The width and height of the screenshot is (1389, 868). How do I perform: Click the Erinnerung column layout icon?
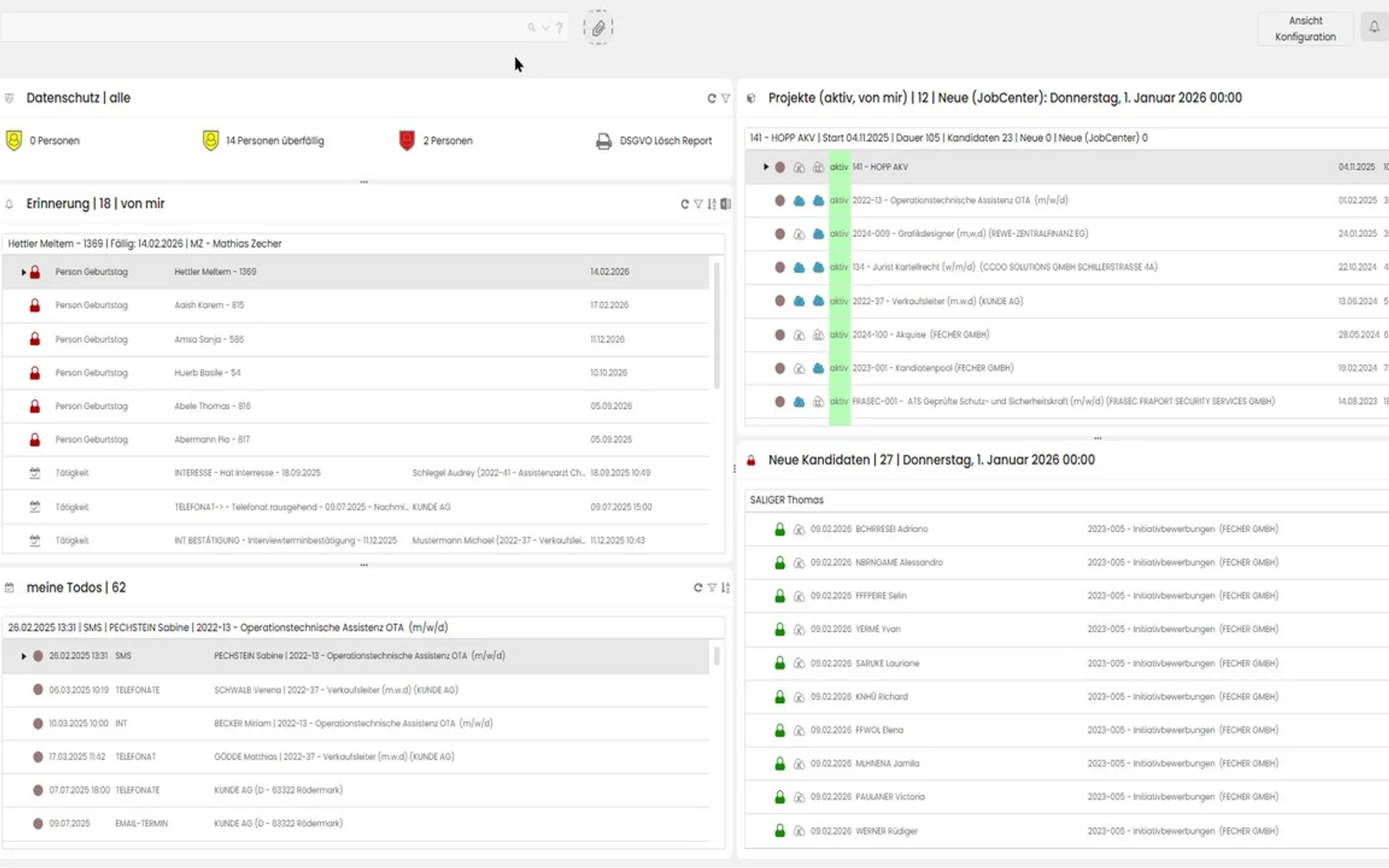(x=726, y=204)
